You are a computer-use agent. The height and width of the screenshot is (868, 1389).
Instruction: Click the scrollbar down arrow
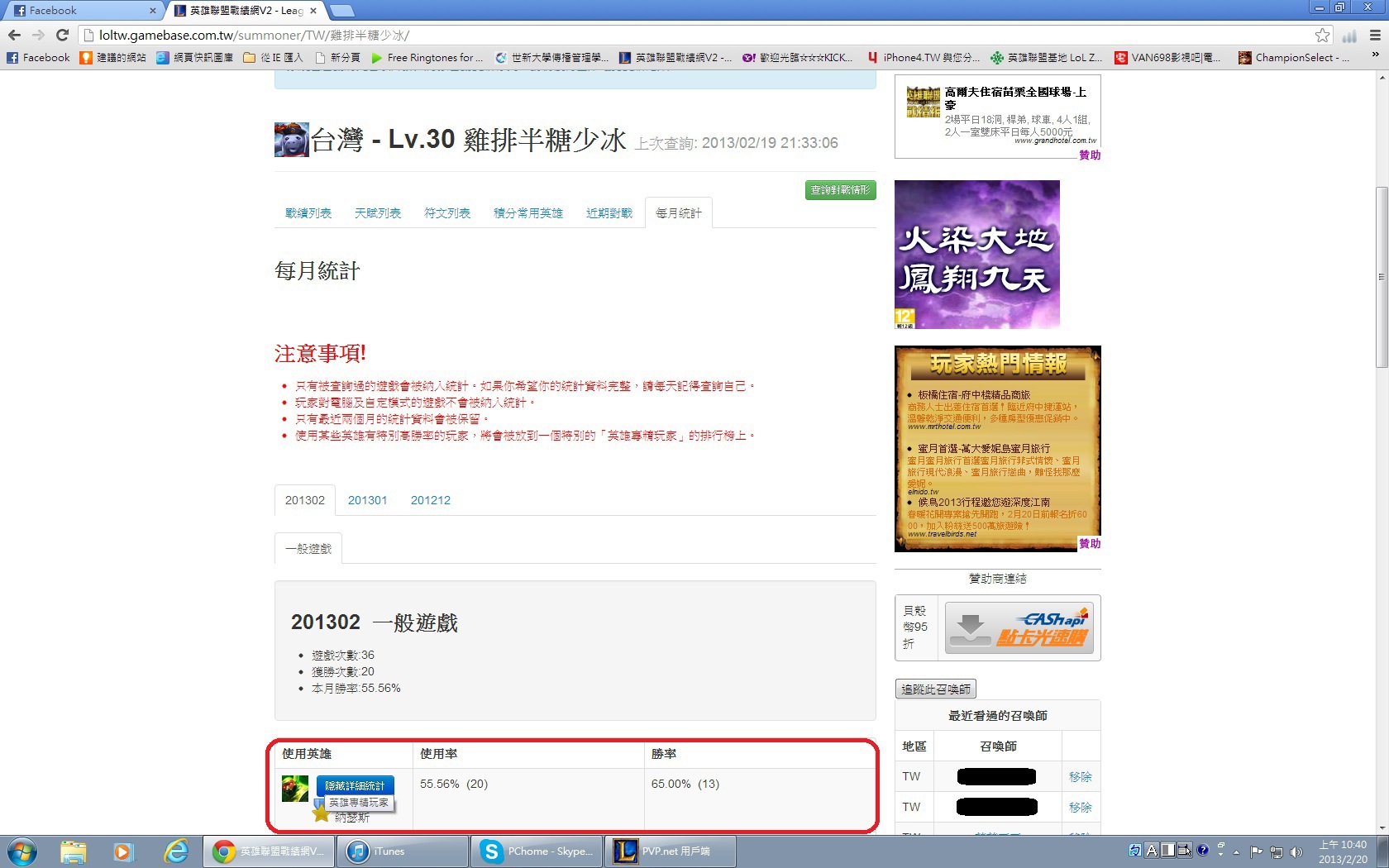tap(1382, 827)
